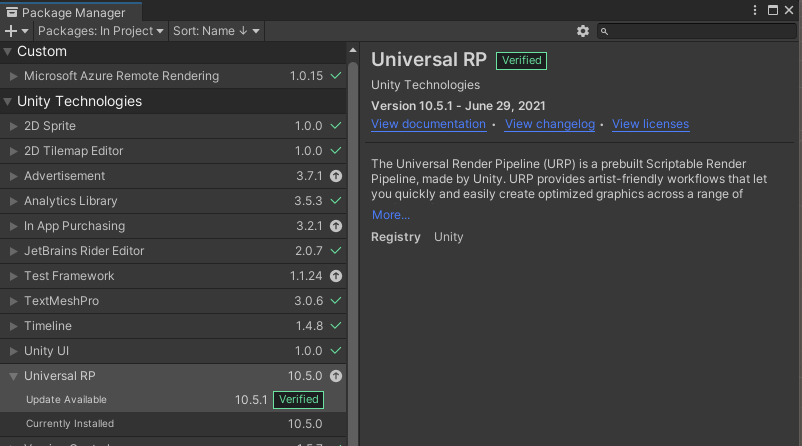Viewport: 802px width, 446px height.
Task: Select the Unity UI package
Action: (173, 351)
